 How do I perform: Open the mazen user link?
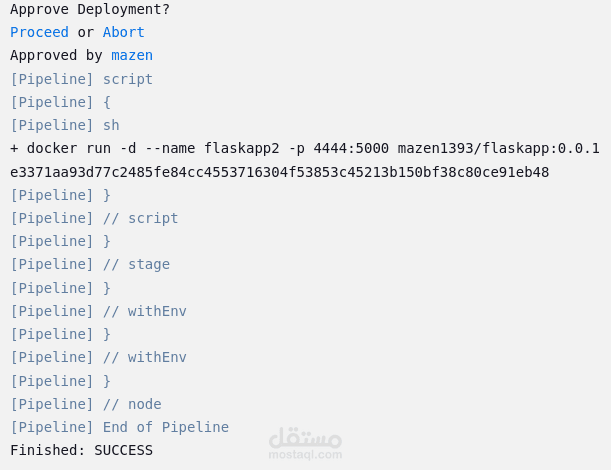coord(132,55)
